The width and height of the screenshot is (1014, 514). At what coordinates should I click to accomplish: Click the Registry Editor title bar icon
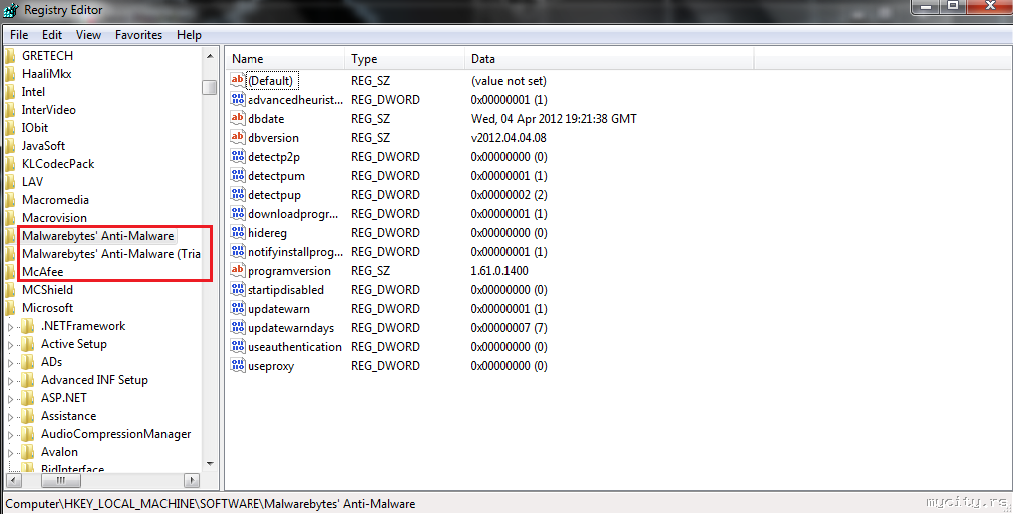tap(10, 10)
